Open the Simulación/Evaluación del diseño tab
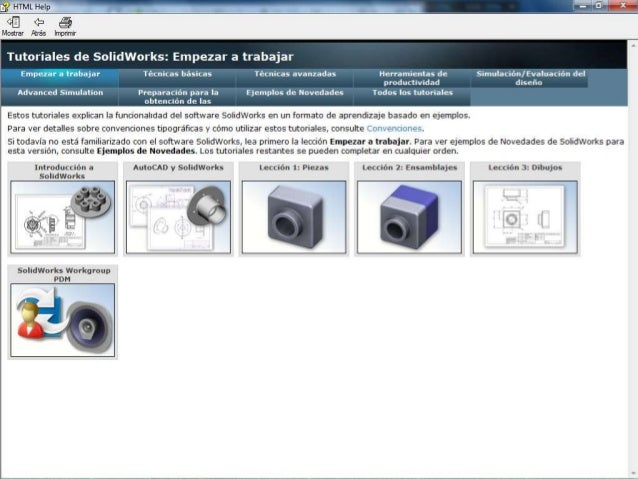The width and height of the screenshot is (638, 479). pyautogui.click(x=529, y=78)
